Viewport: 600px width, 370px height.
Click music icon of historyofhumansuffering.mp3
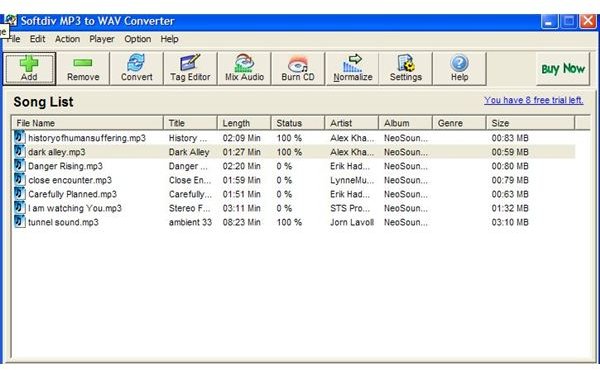(20, 137)
